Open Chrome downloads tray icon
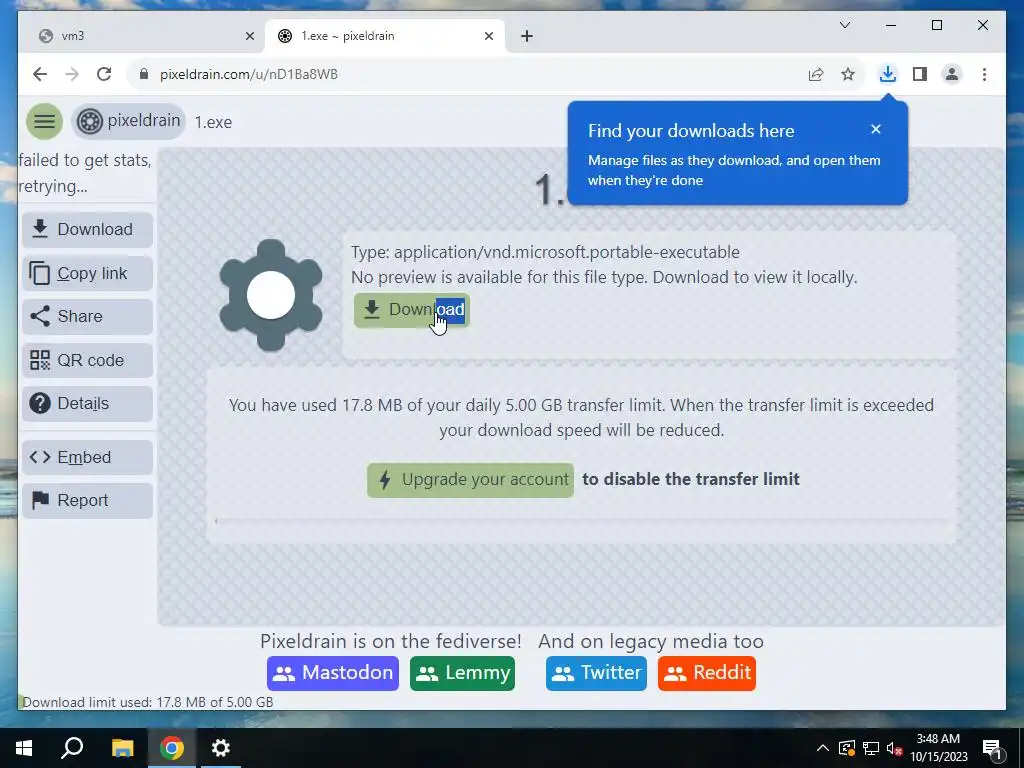This screenshot has width=1024, height=768. [888, 74]
